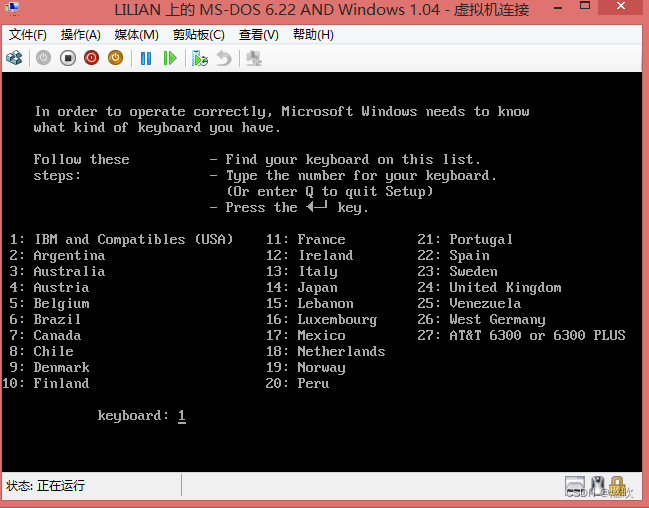The width and height of the screenshot is (649, 508).
Task: Click the orange Save state icon
Action: click(115, 58)
